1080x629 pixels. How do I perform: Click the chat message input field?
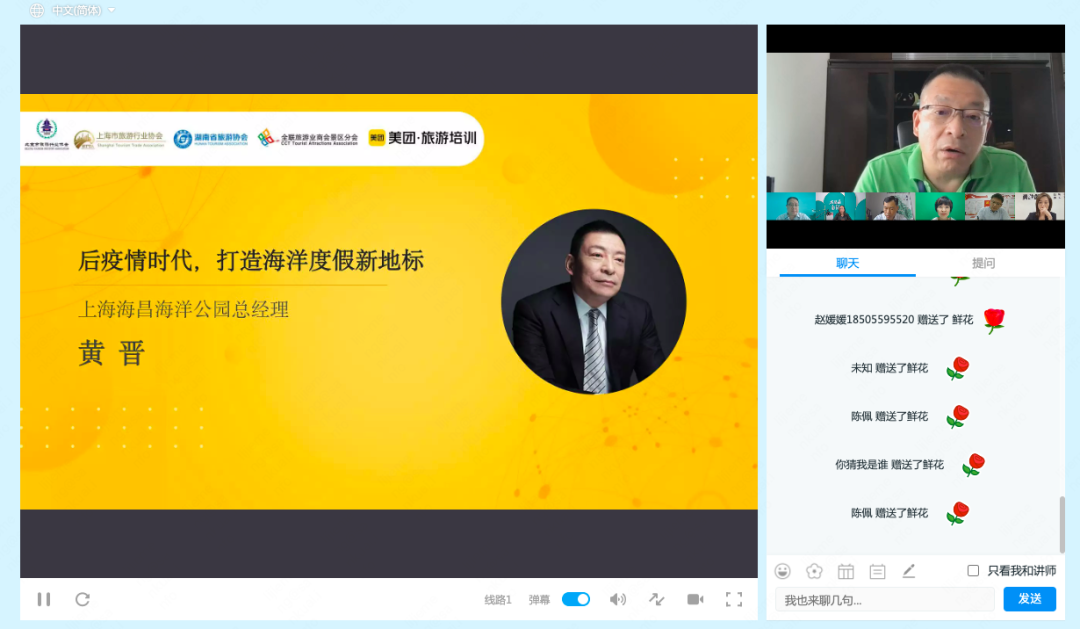click(885, 598)
